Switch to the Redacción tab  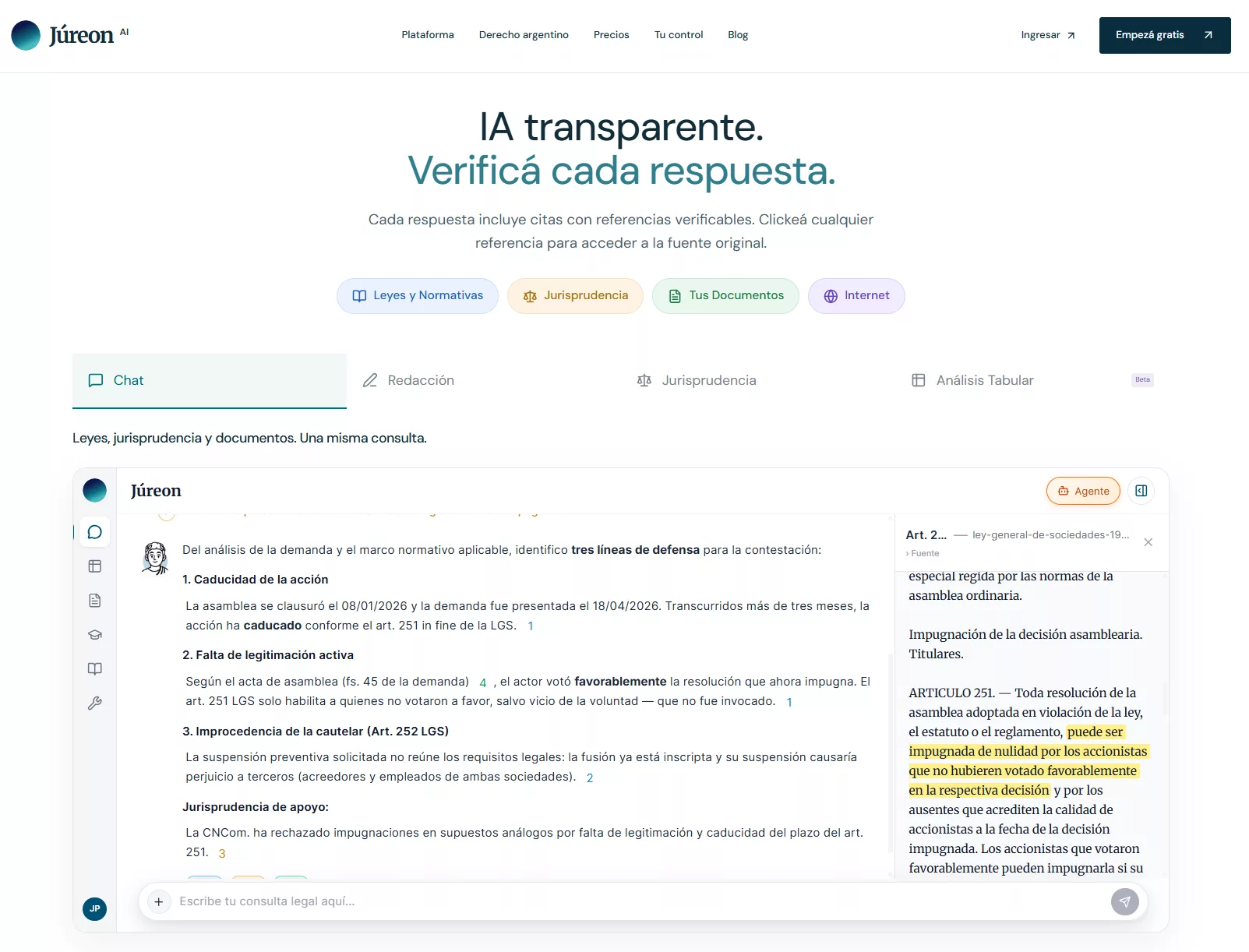(484, 380)
